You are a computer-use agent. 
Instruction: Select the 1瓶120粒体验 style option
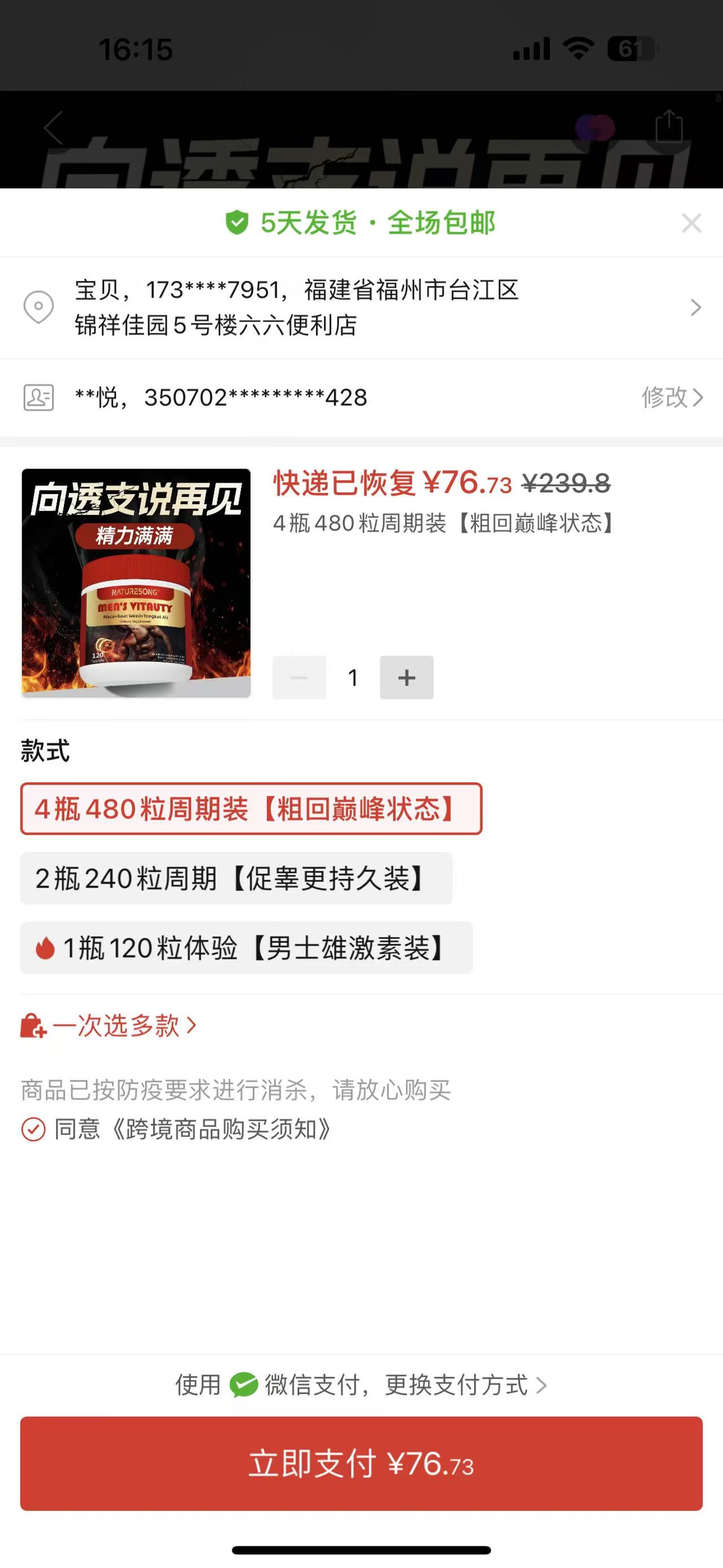[x=246, y=947]
